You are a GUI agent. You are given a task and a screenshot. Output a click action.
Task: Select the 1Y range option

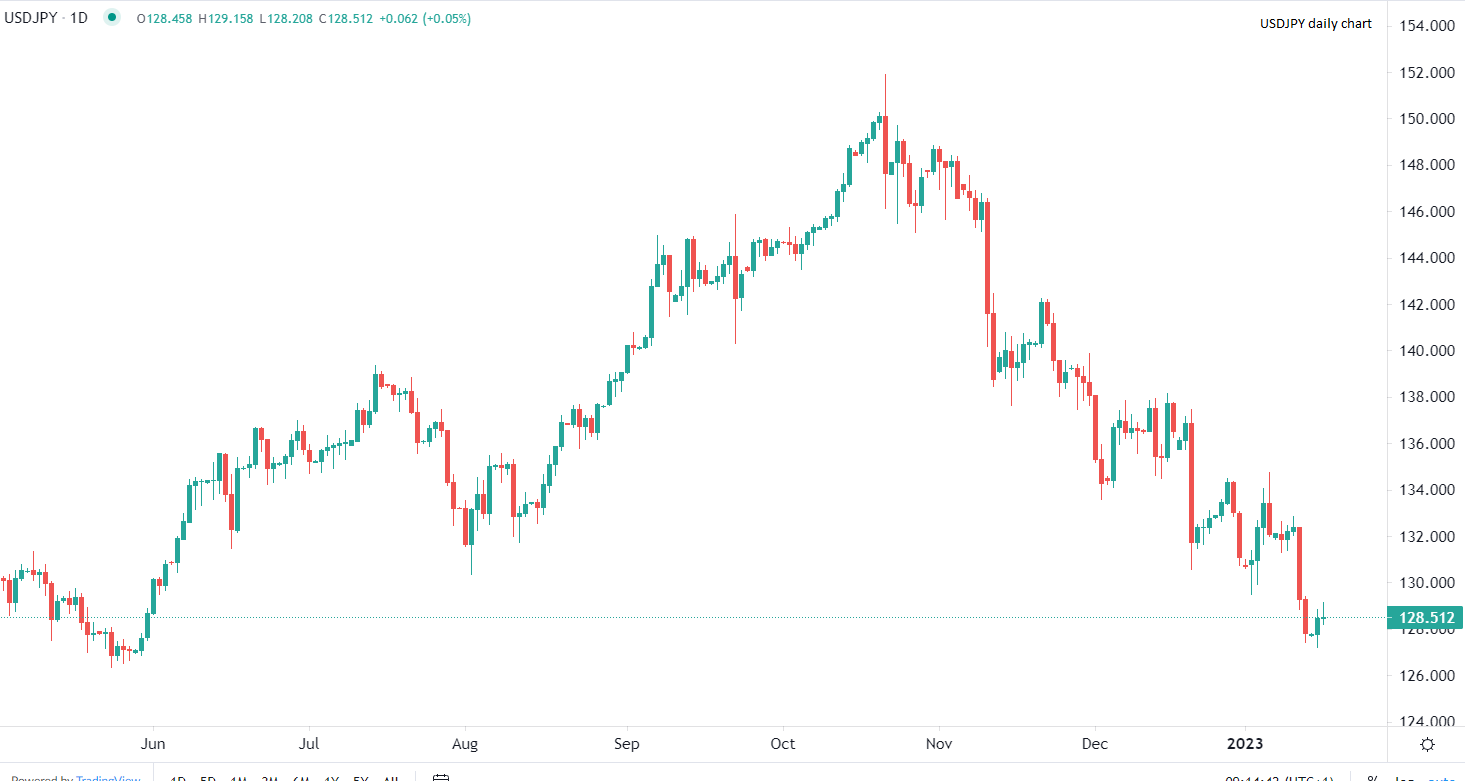coord(332,776)
